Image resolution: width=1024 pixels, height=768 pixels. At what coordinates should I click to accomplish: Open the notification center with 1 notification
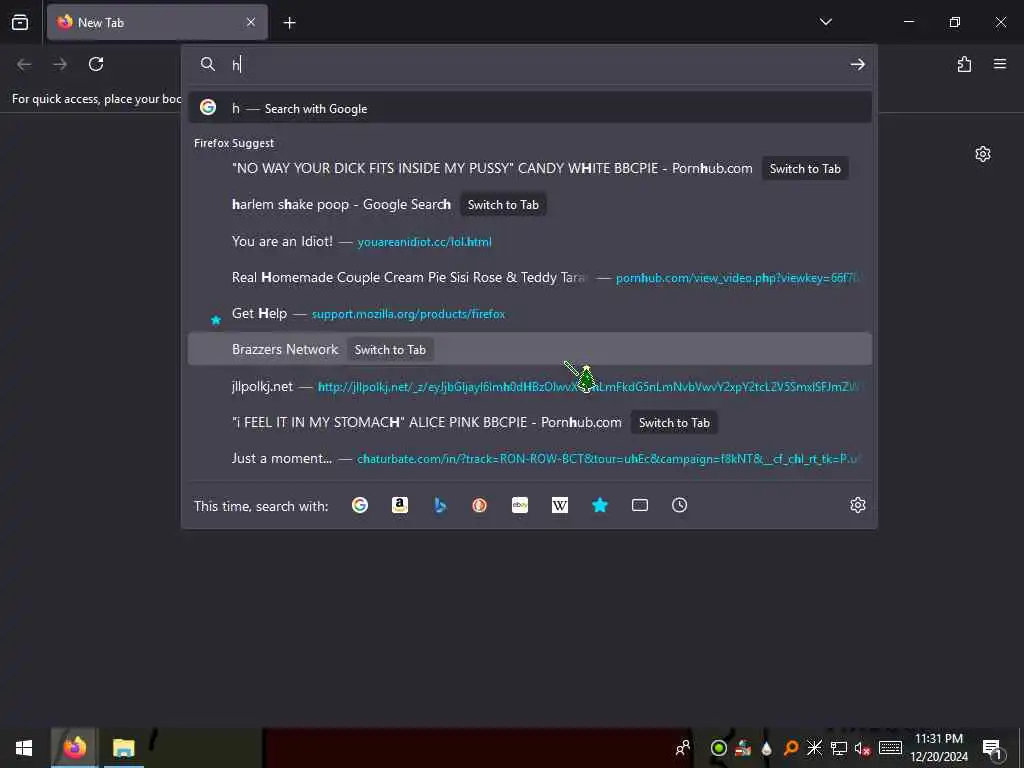(993, 748)
